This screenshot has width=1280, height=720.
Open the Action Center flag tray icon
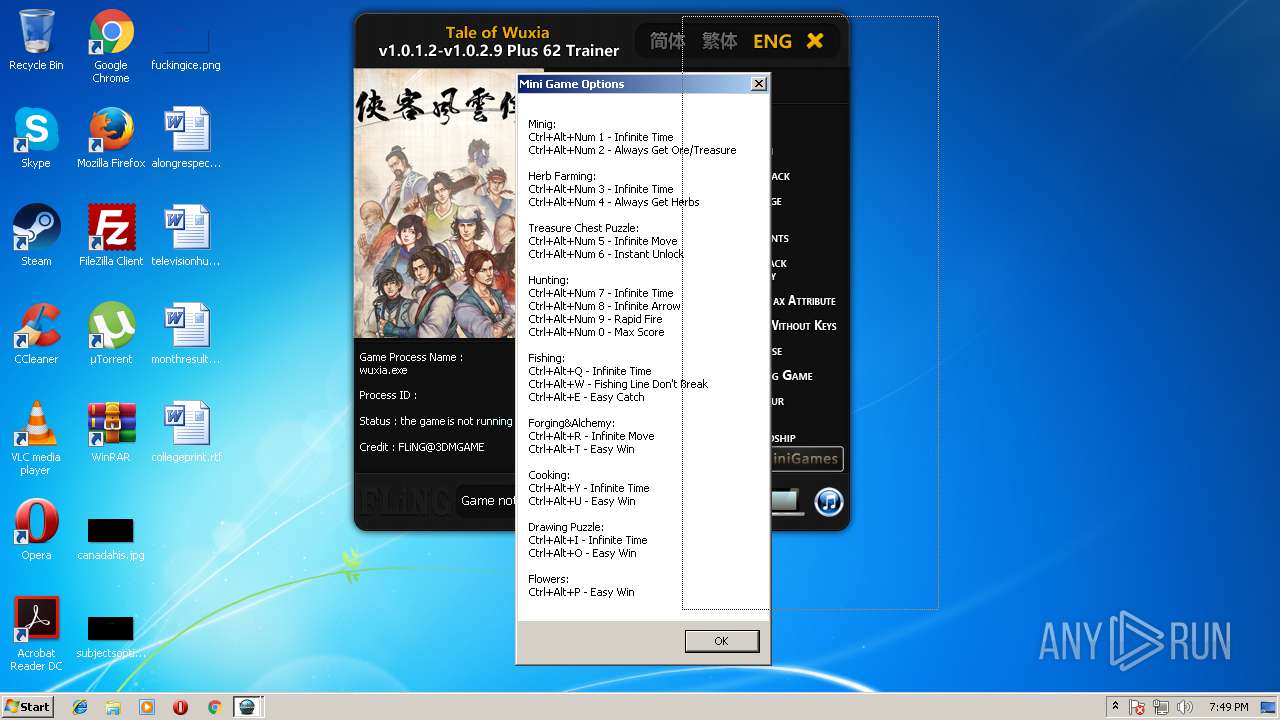pos(1138,707)
